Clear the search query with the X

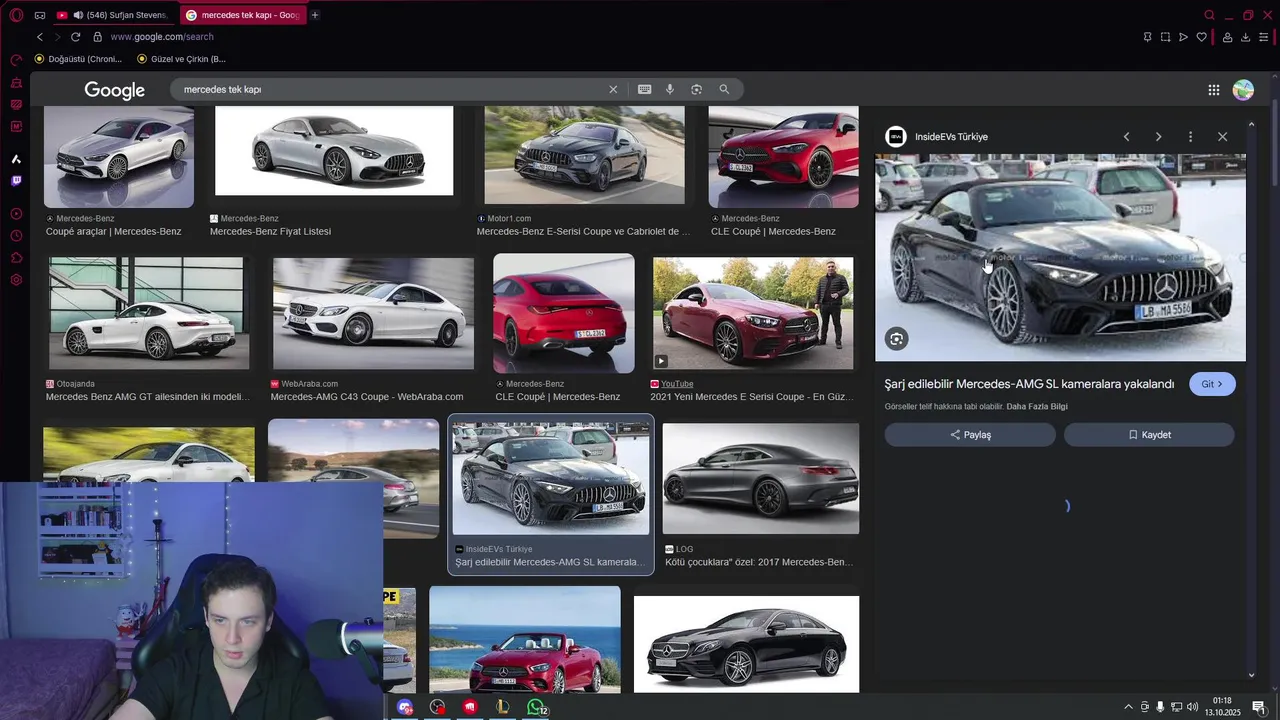(x=613, y=89)
